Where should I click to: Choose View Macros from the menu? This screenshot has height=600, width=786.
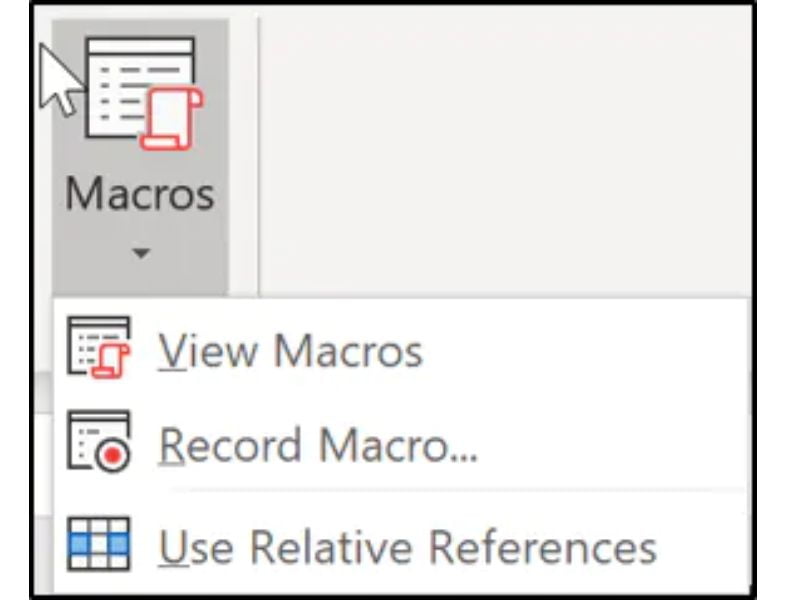(290, 350)
